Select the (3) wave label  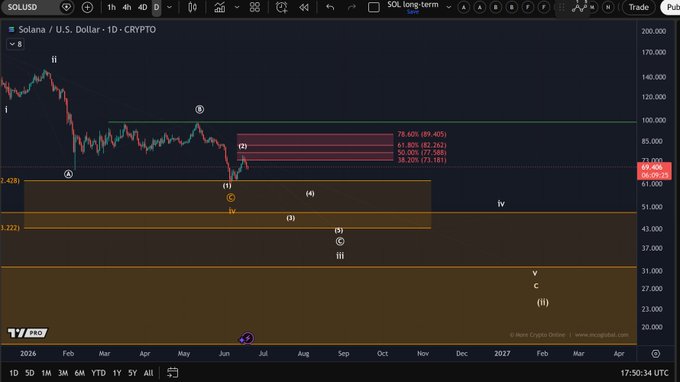(x=291, y=218)
